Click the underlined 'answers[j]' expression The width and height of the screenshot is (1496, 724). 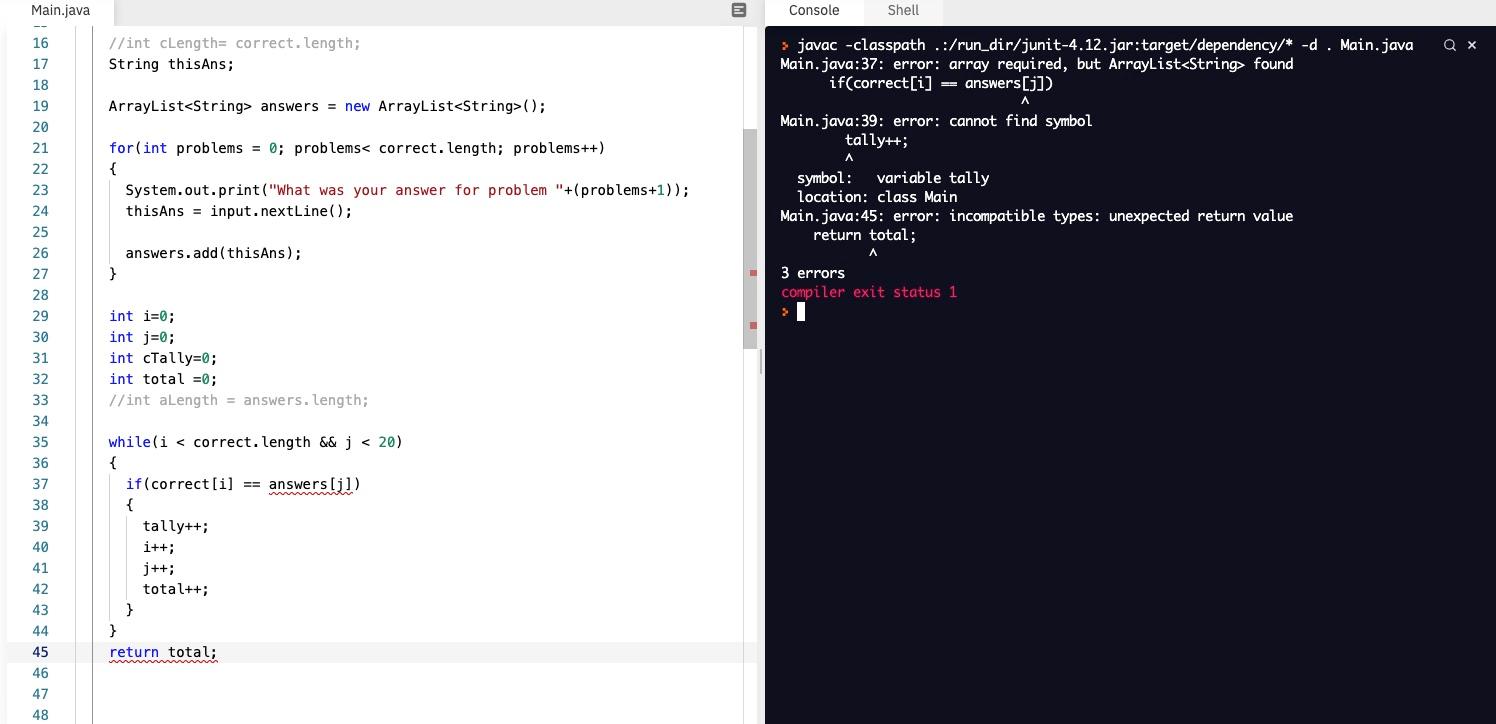tap(312, 484)
